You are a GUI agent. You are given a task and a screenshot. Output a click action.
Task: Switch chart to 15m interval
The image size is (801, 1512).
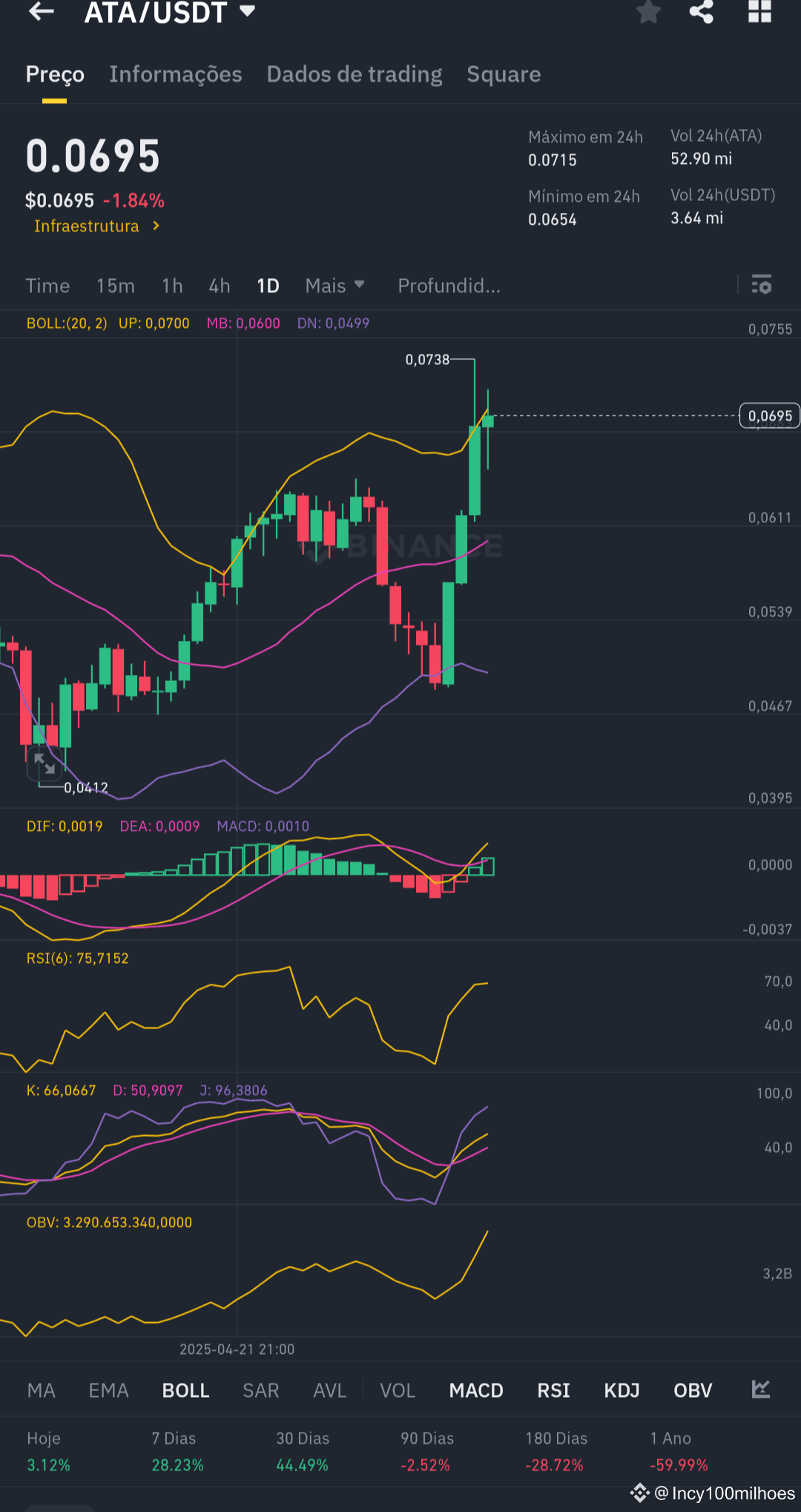click(116, 286)
